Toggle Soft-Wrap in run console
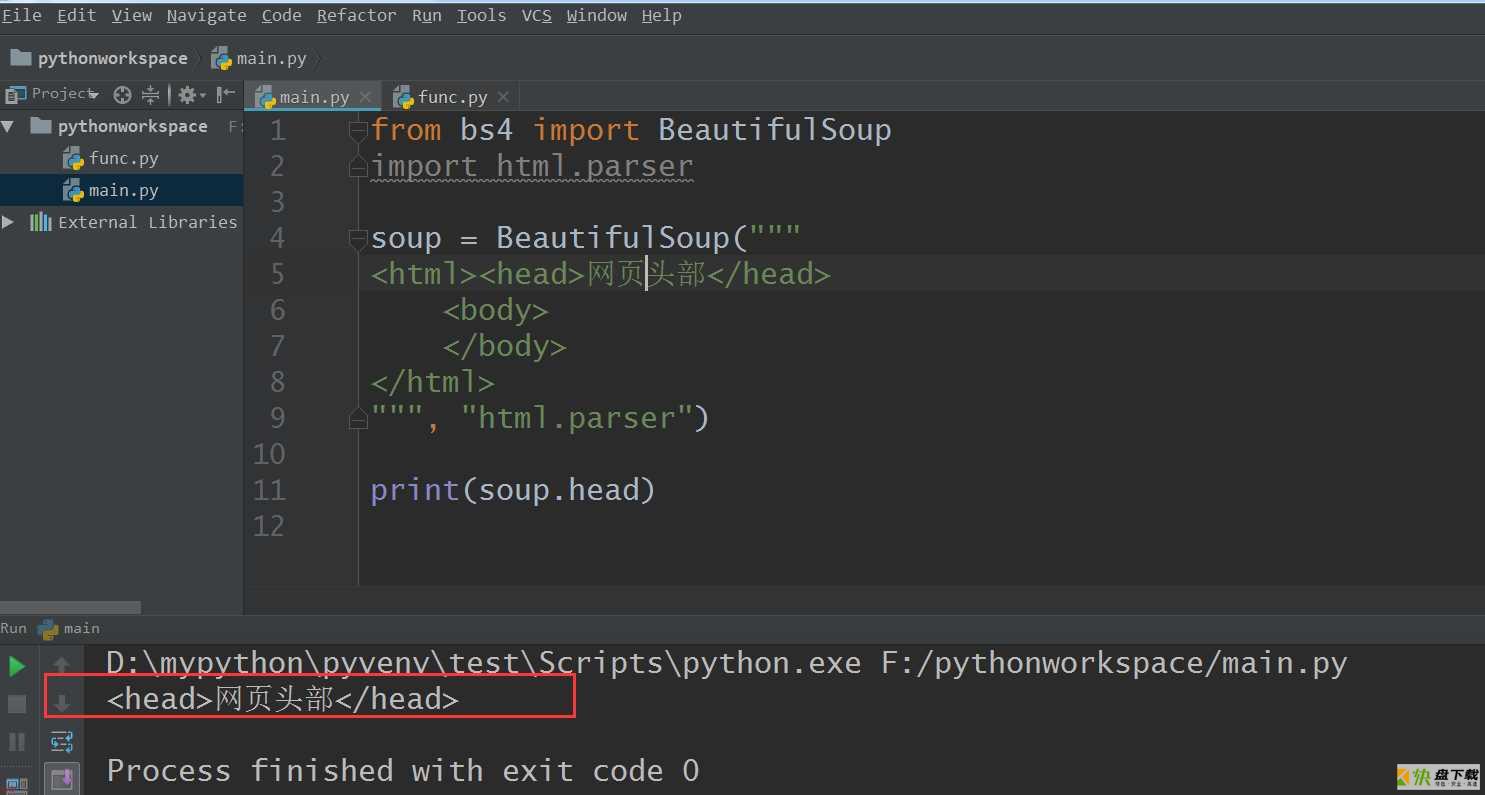 coord(62,741)
